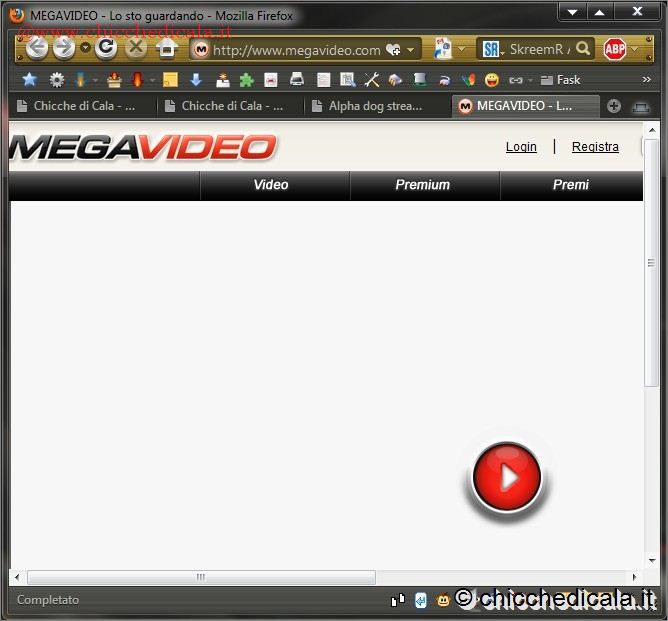Expand the Adblock Plus dropdown arrow

(634, 49)
